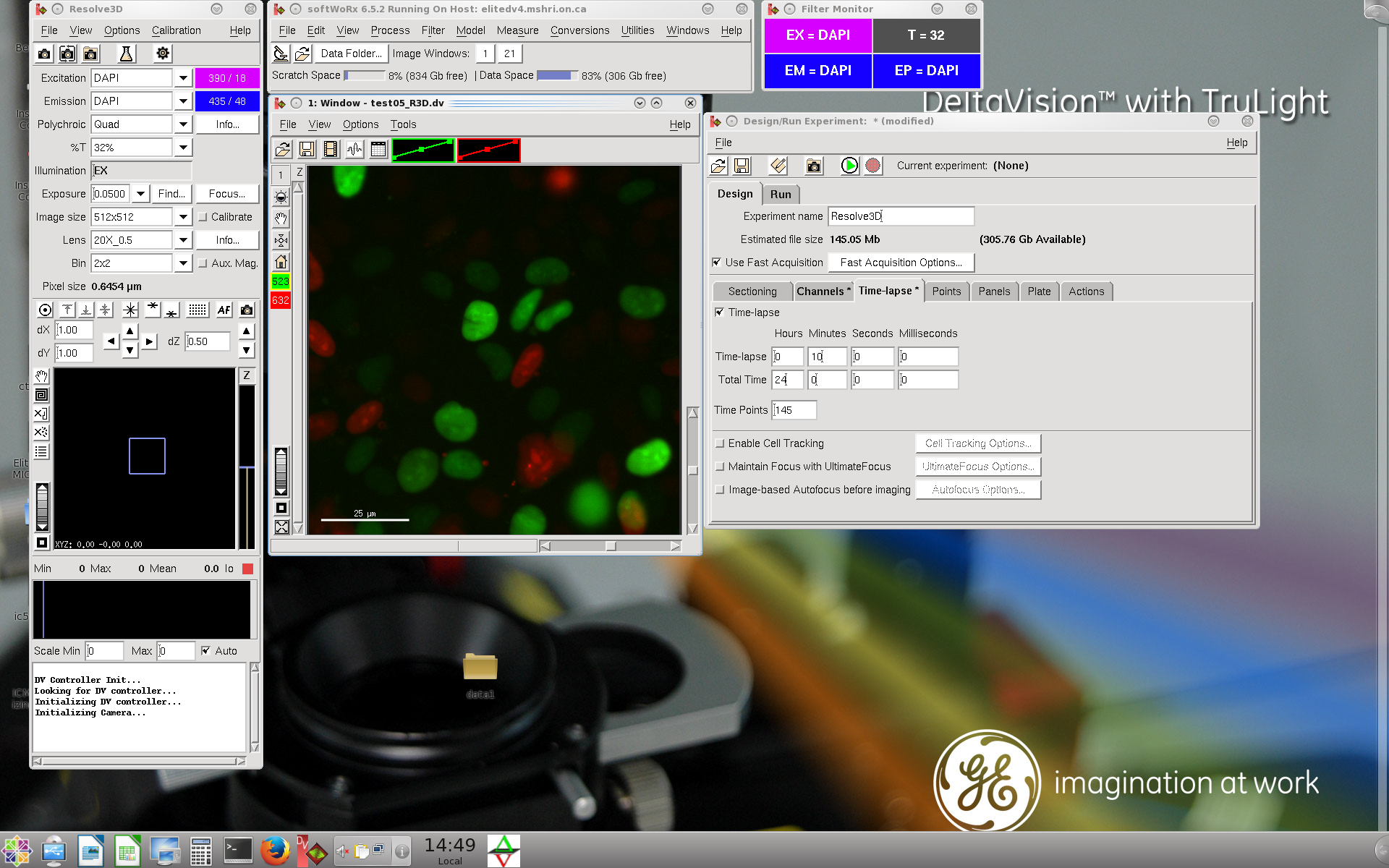This screenshot has width=1389, height=868.
Task: Open the Process menu in softWoRx
Action: [390, 30]
